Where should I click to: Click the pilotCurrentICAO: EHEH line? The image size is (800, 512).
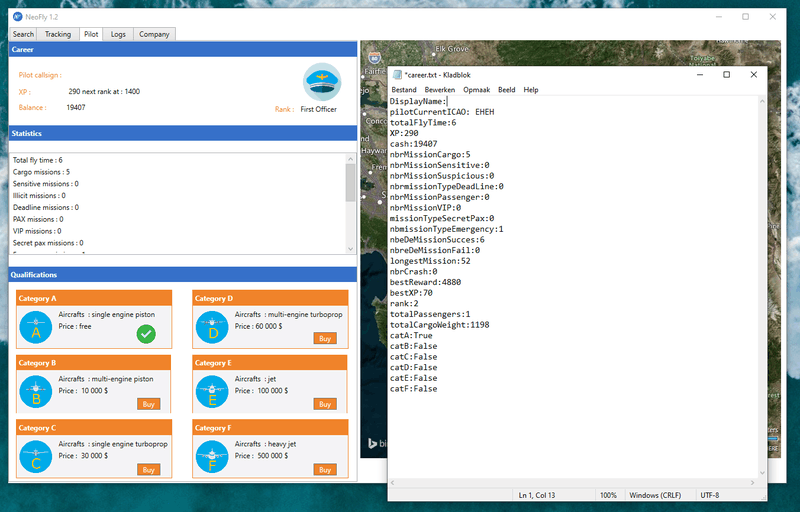coord(442,112)
